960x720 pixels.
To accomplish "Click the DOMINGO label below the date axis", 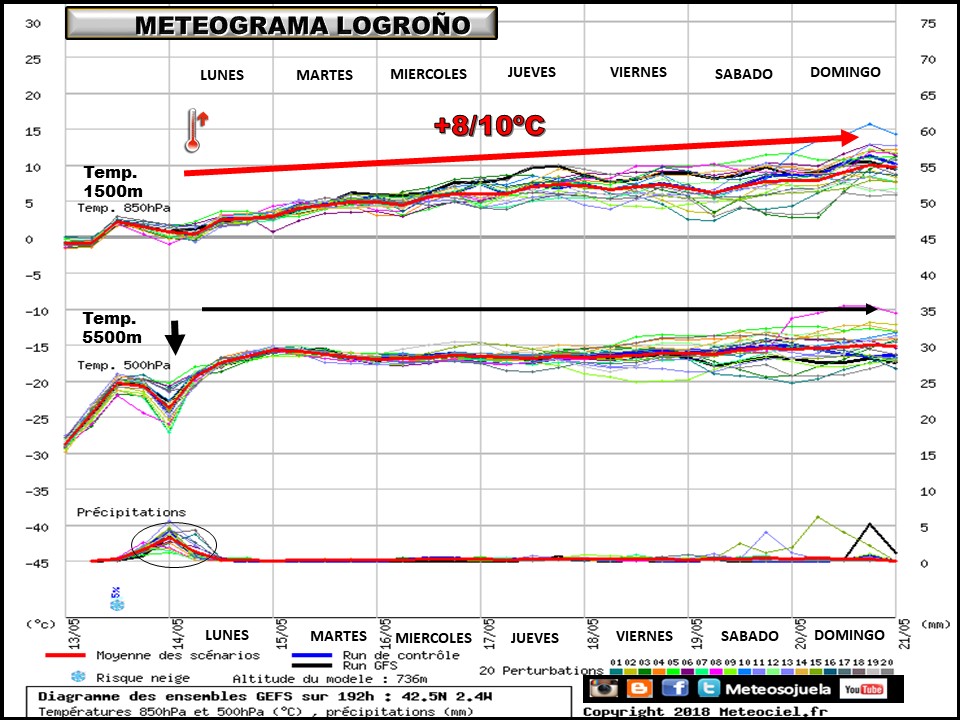I will click(x=849, y=635).
